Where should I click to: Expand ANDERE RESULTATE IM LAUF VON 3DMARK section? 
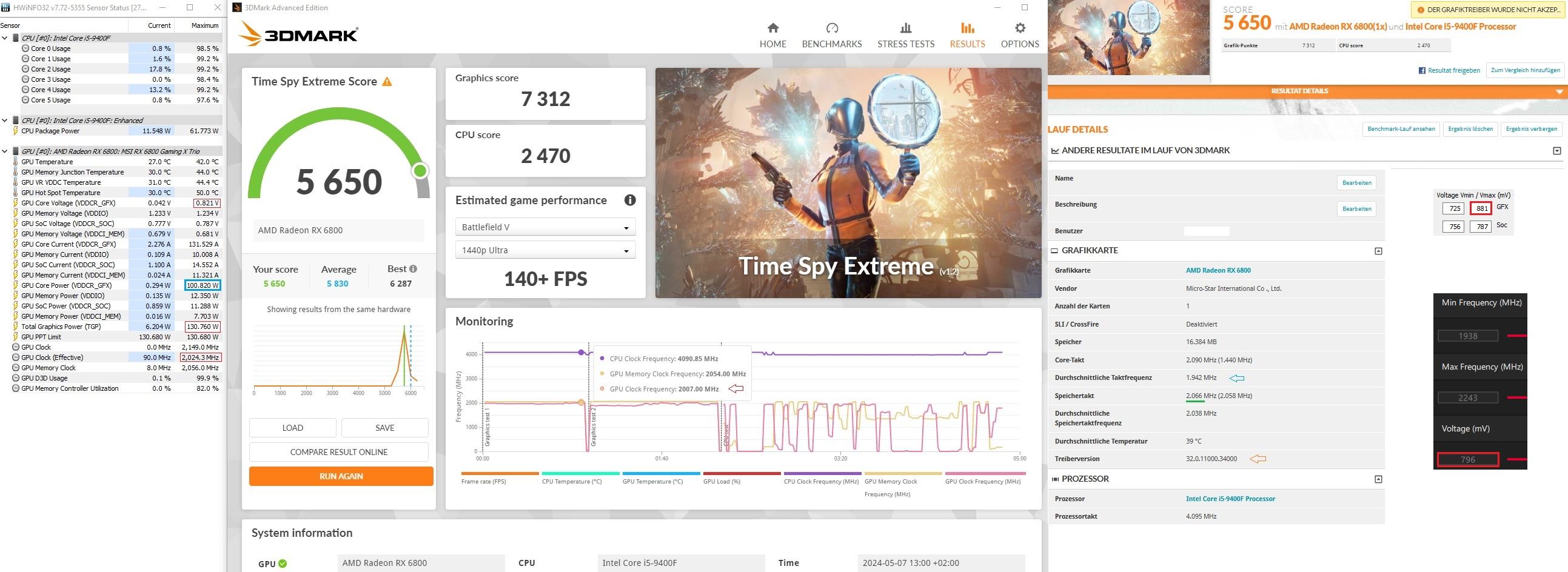1557,151
